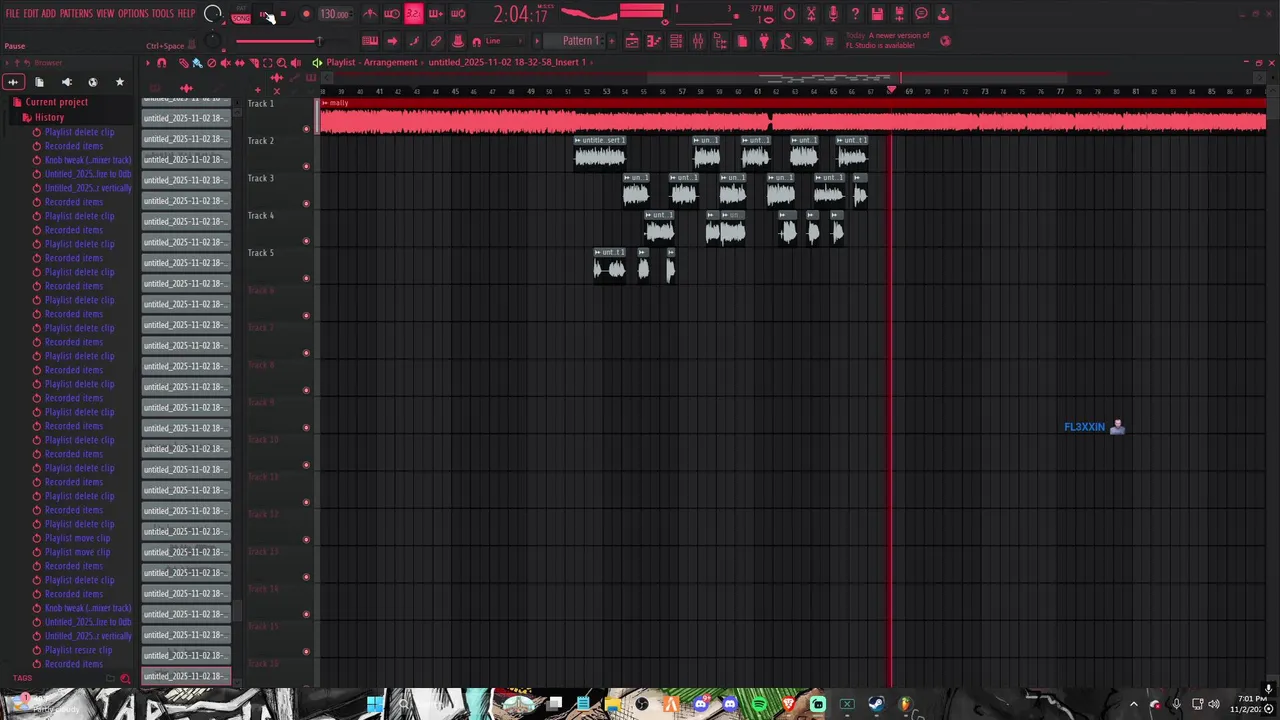The width and height of the screenshot is (1280, 720).
Task: Toggle wait for input before recording
Action: [391, 14]
